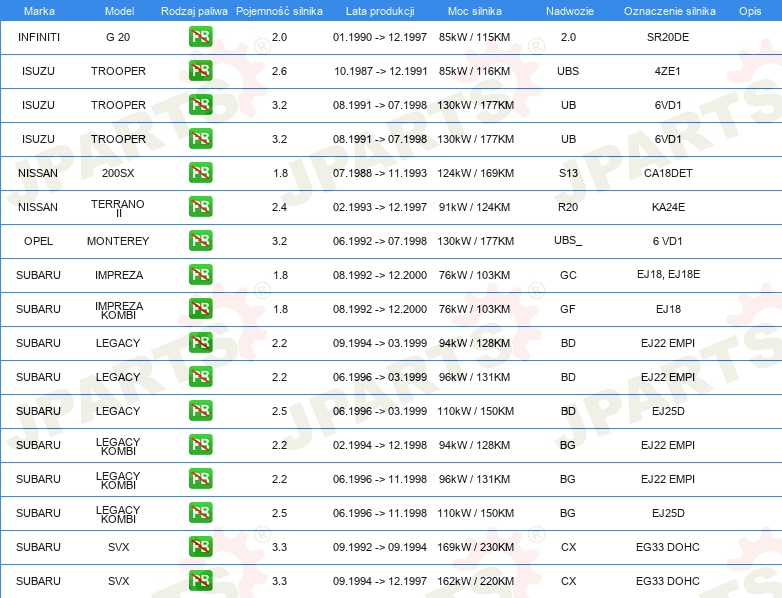Screen dimensions: 782x598
Task: Click the 91kW / 124KM power value
Action: point(474,207)
